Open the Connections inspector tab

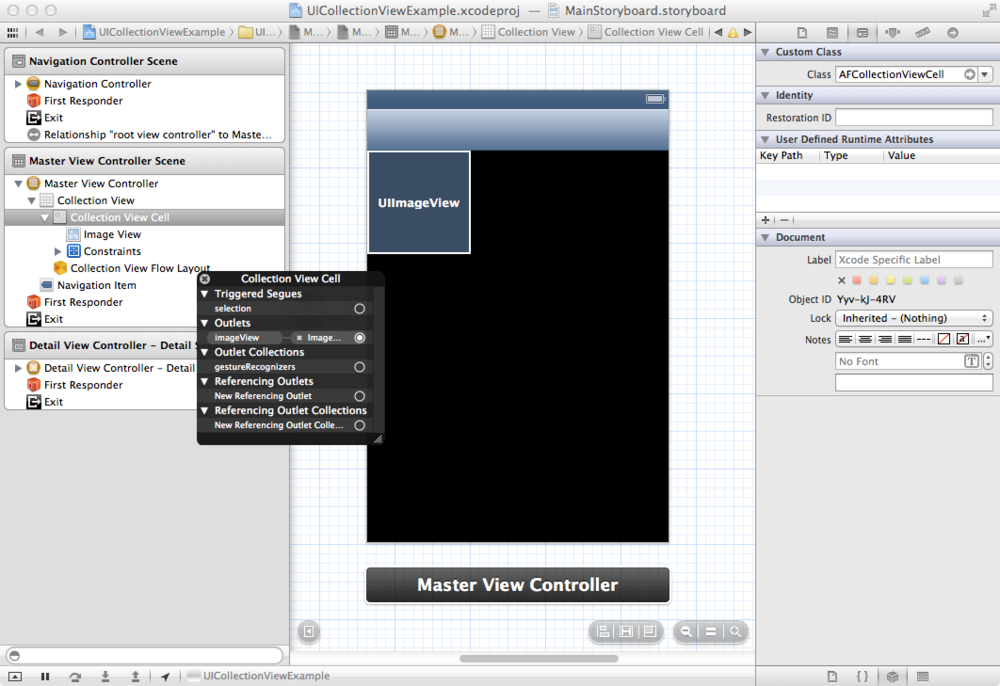point(952,33)
